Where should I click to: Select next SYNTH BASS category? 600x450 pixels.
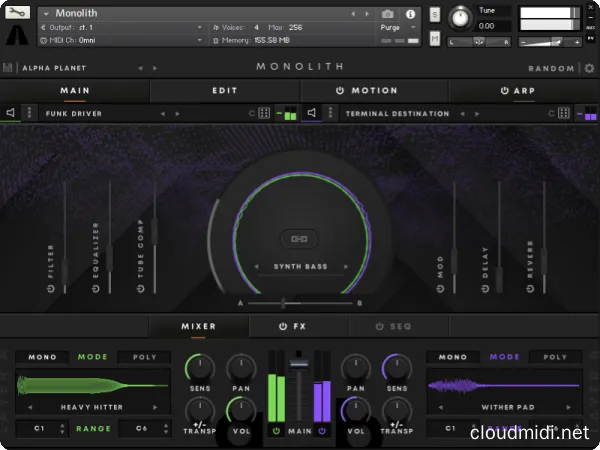346,267
